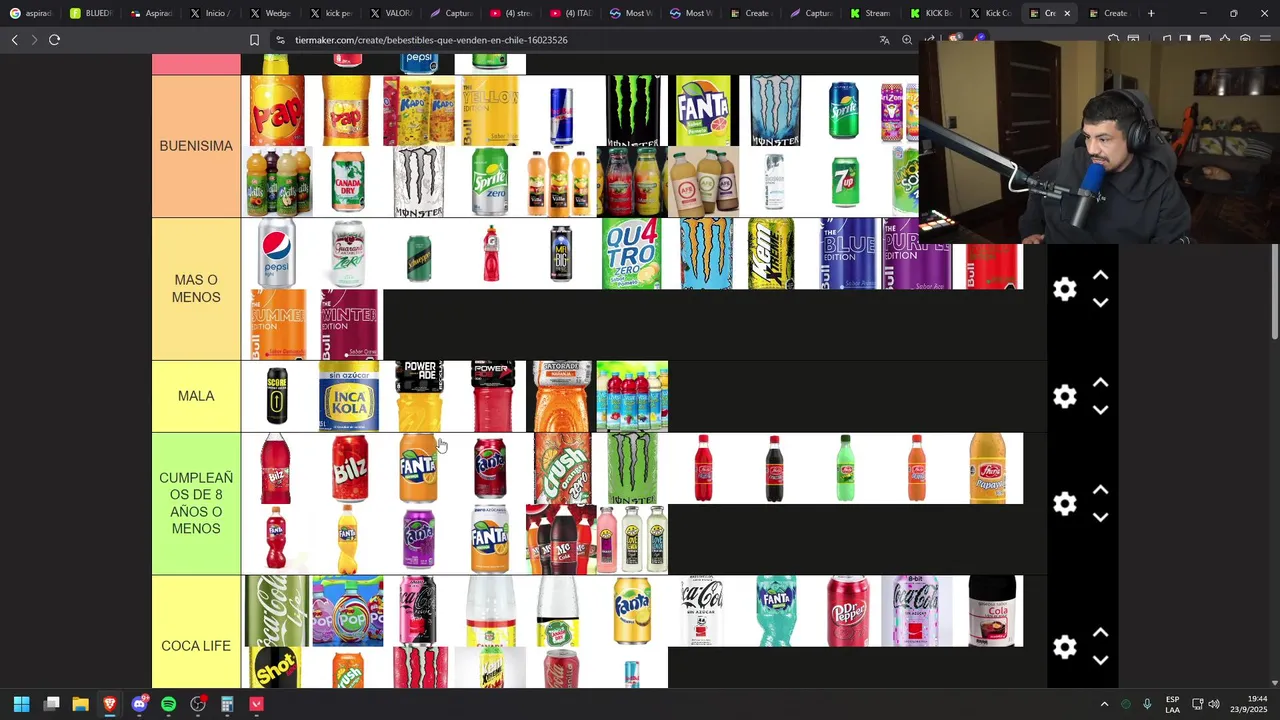This screenshot has height=720, width=1280.
Task: Click the browser forward arrow
Action: coord(34,40)
